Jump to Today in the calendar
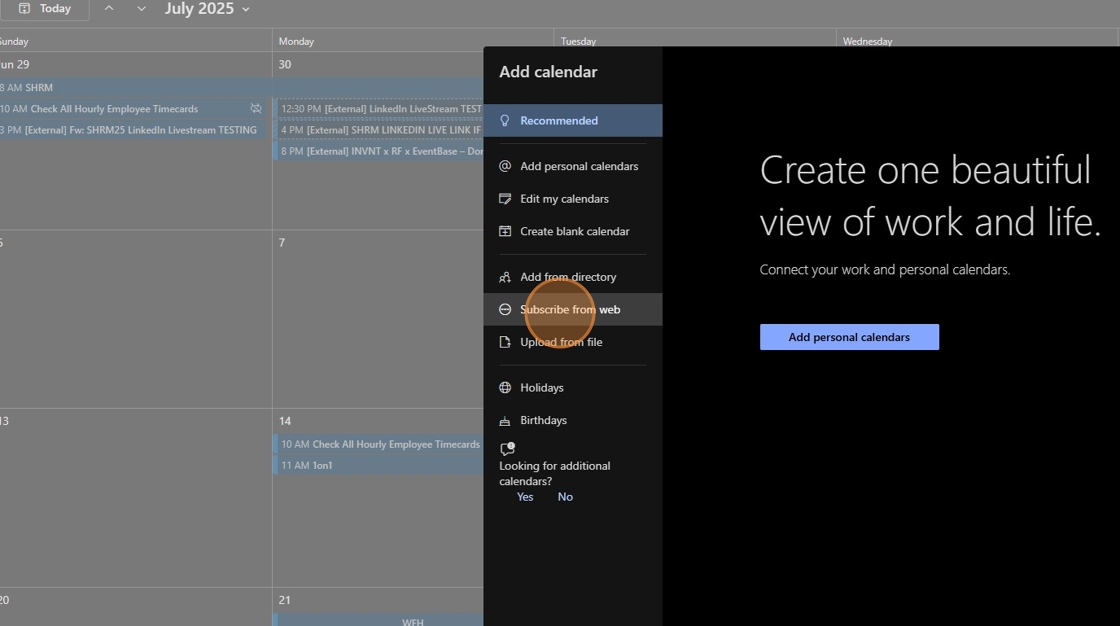The height and width of the screenshot is (626, 1120). [x=46, y=9]
